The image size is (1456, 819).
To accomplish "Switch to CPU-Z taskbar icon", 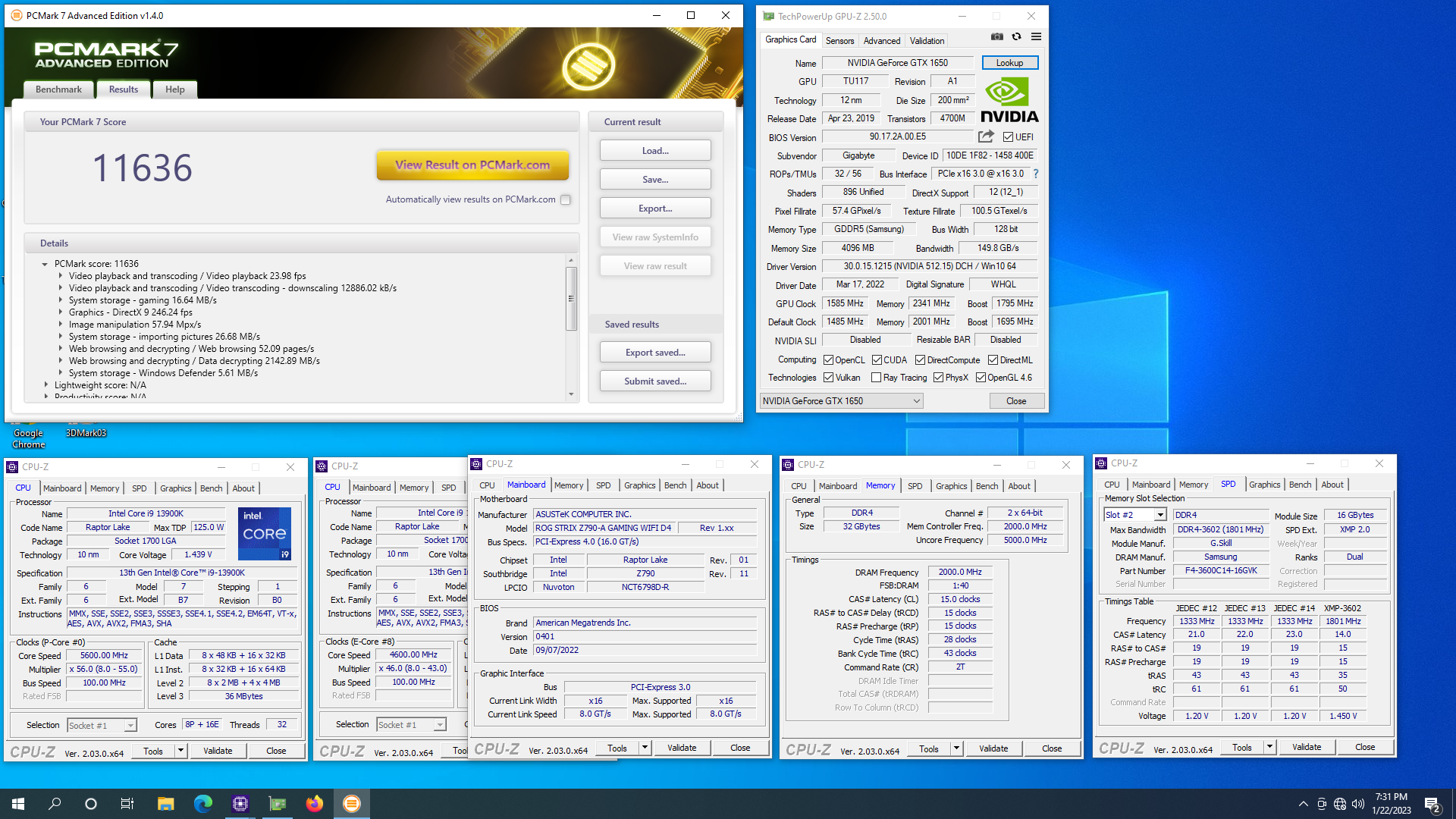I will [x=240, y=804].
